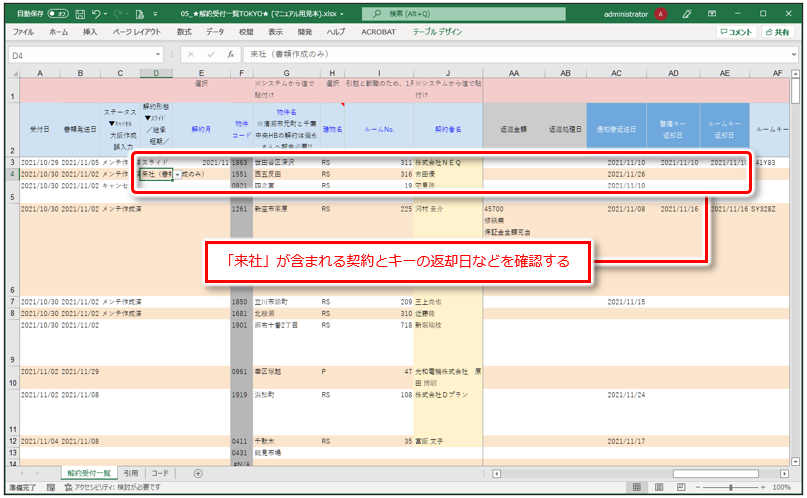Open Customize Quick Access Toolbar dropdown
The image size is (807, 498).
coord(155,14)
